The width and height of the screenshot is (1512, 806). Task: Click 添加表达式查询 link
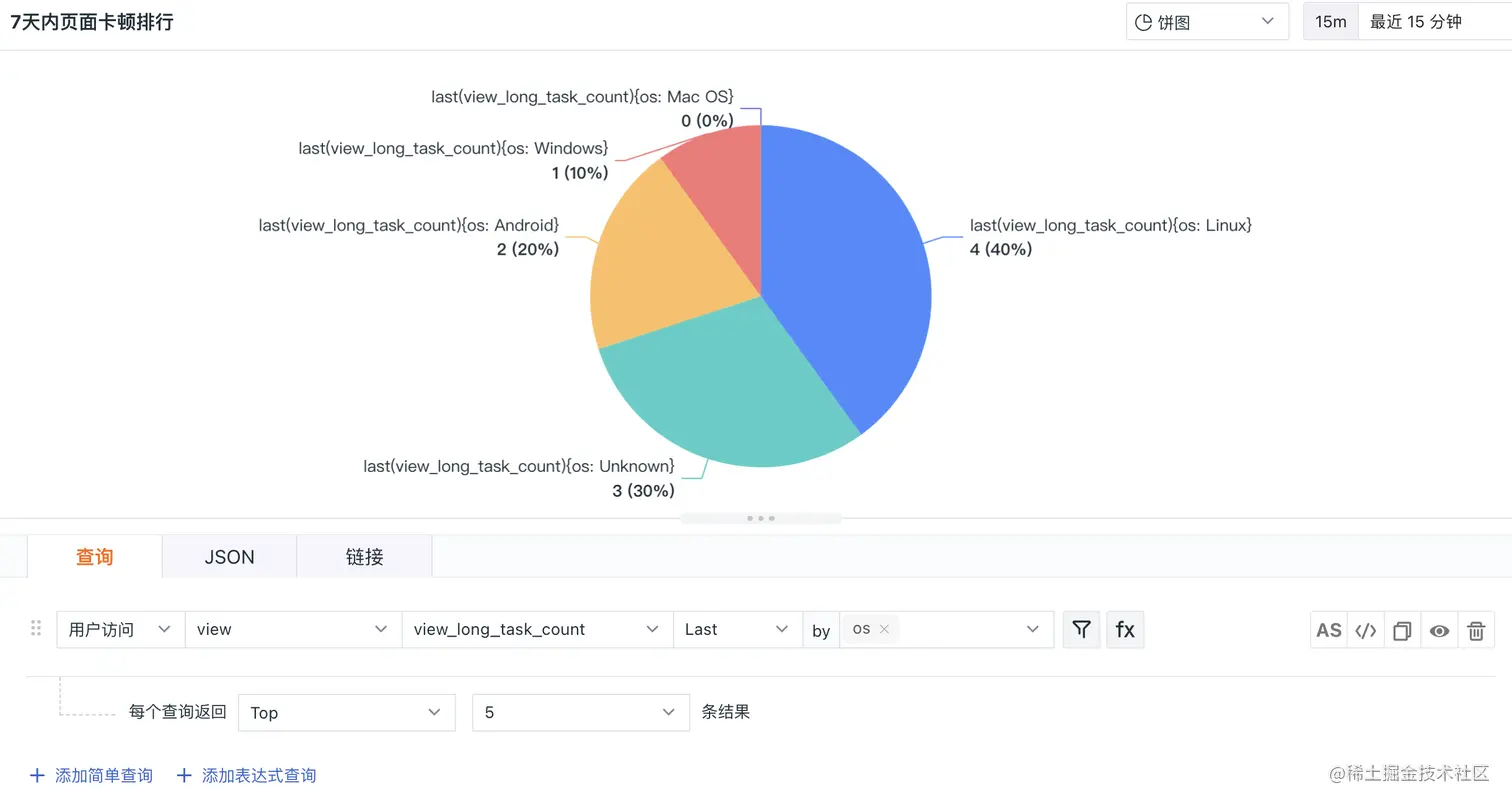tap(246, 775)
